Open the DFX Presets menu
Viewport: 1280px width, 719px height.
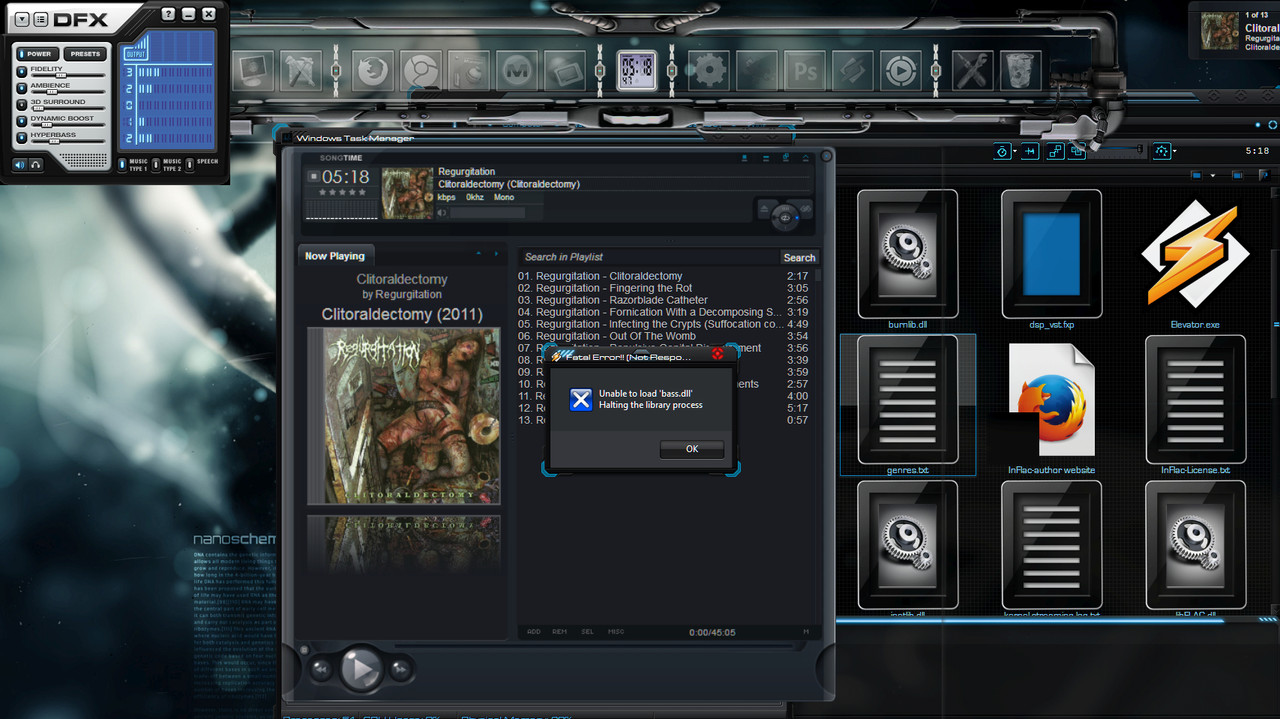[85, 54]
